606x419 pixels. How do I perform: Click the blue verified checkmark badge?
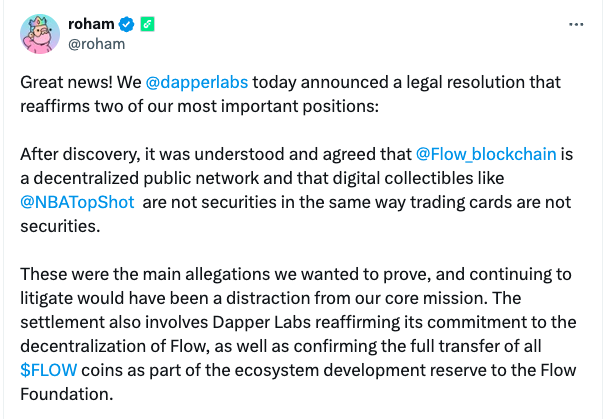click(x=126, y=24)
